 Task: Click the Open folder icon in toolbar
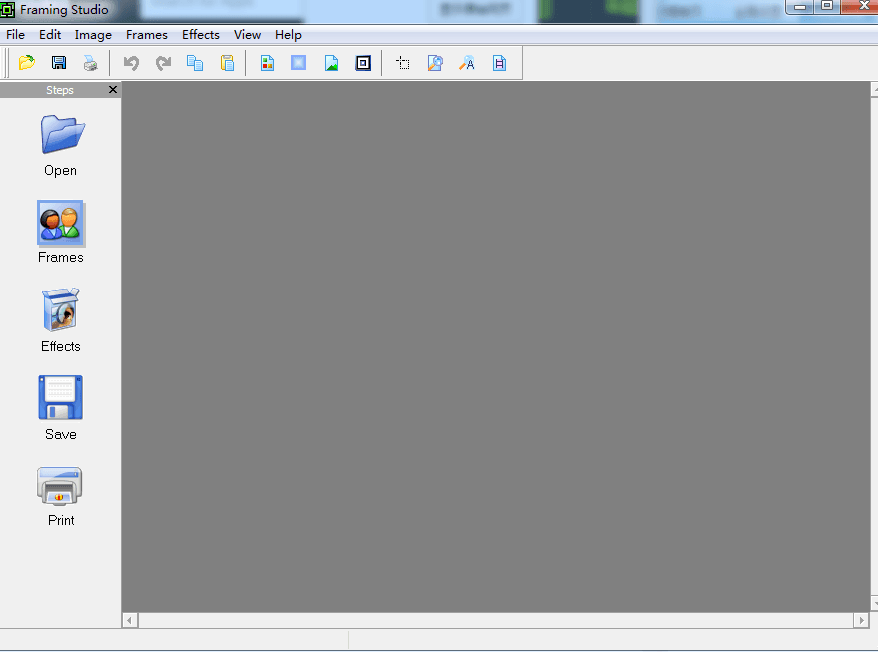tap(27, 63)
